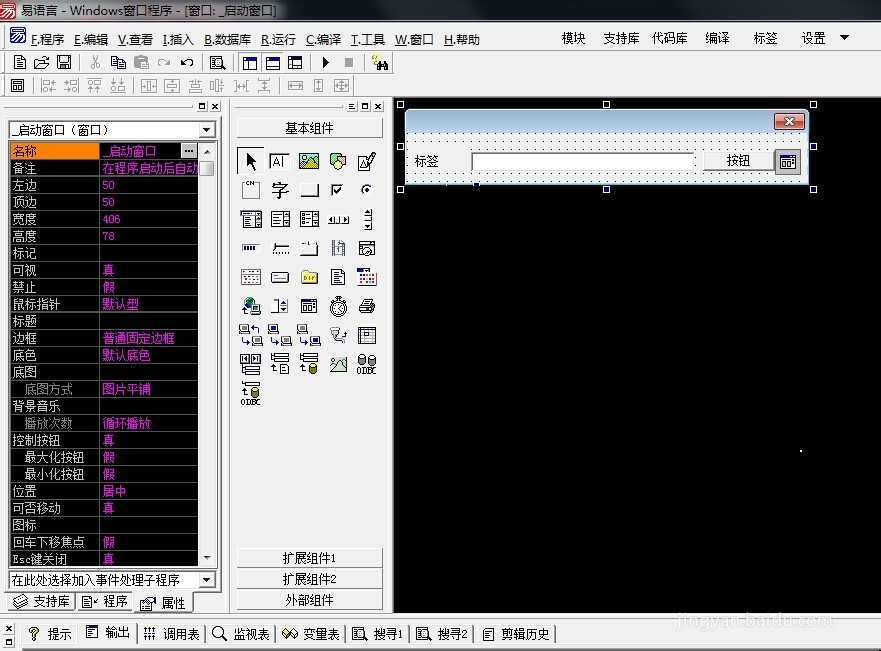
Task: Expand the 设置 dropdown arrow
Action: pos(844,38)
